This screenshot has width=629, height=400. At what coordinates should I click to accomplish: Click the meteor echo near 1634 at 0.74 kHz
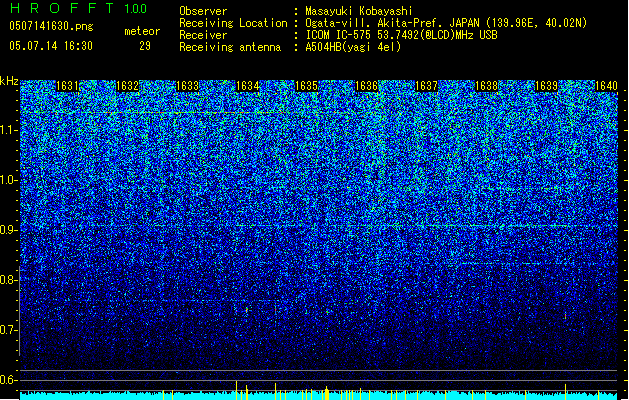click(x=246, y=310)
